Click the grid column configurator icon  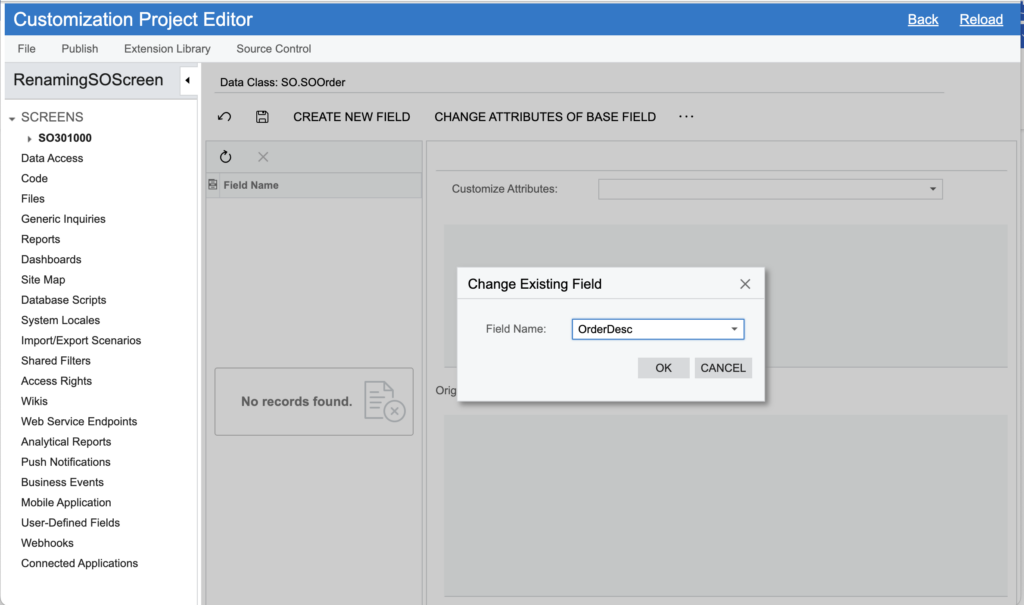click(213, 185)
